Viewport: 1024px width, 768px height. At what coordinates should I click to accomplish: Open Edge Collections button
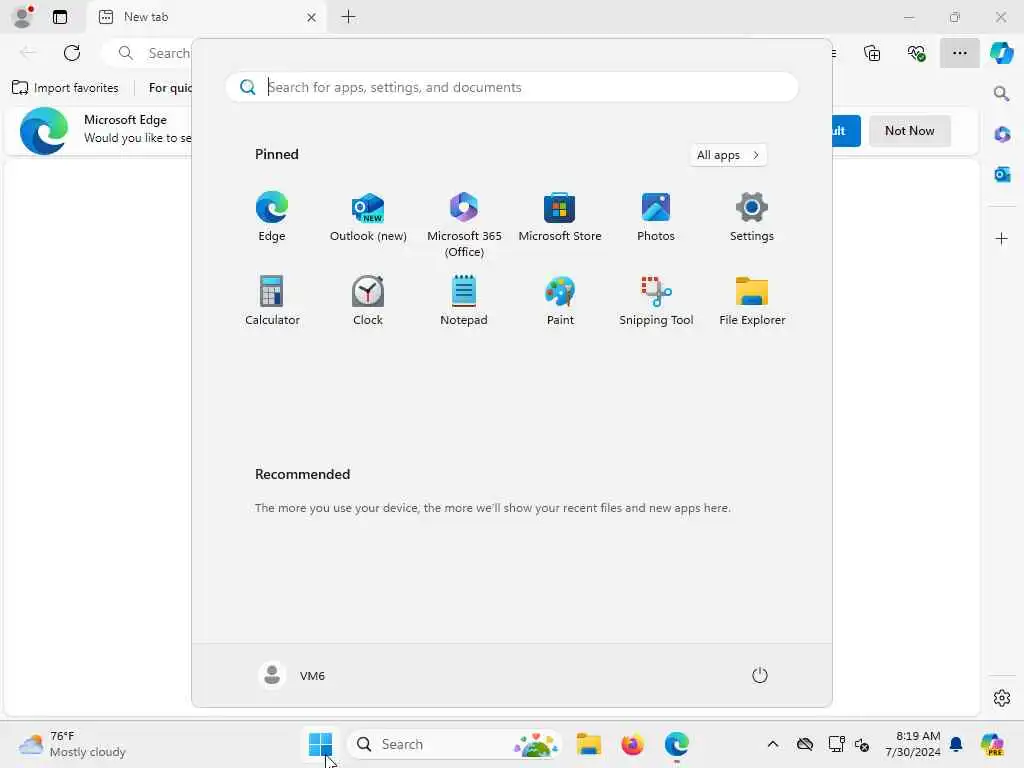(x=872, y=53)
